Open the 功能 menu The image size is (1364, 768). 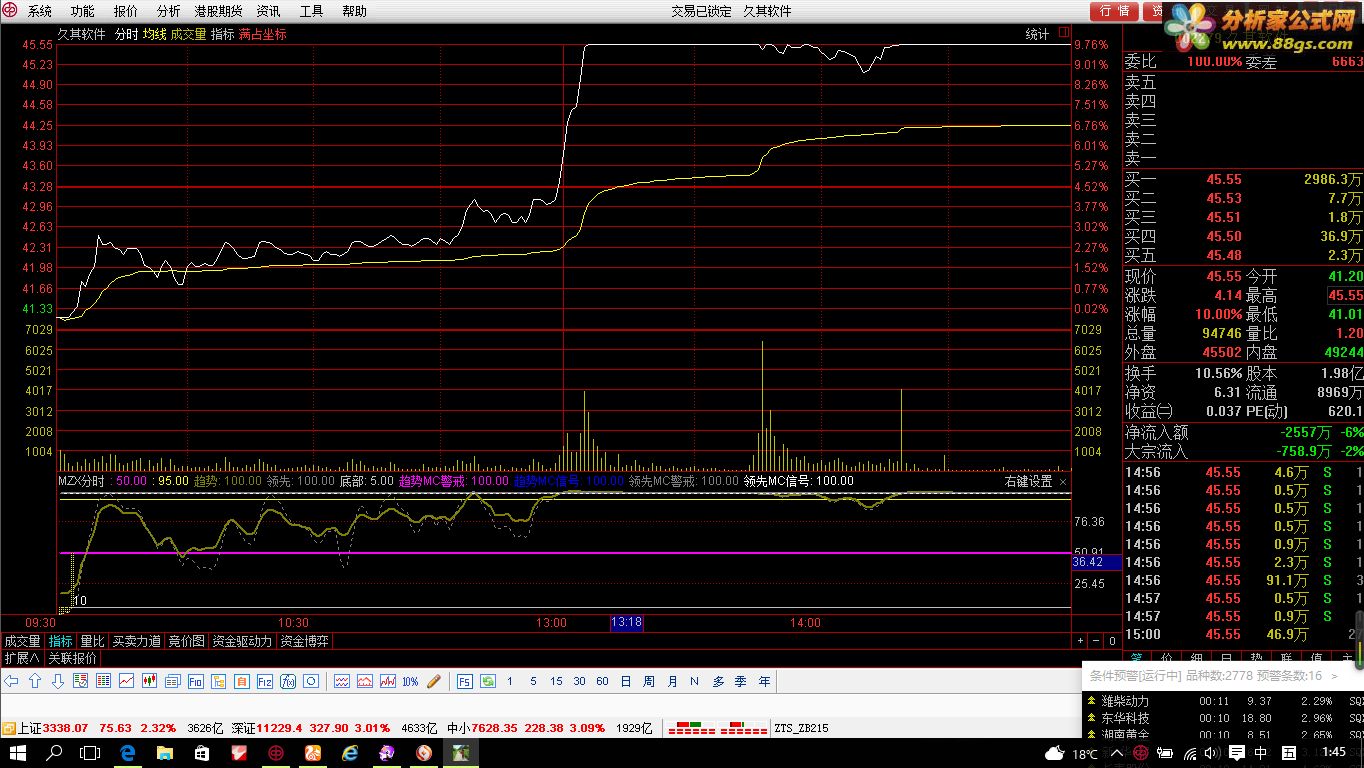pyautogui.click(x=83, y=11)
